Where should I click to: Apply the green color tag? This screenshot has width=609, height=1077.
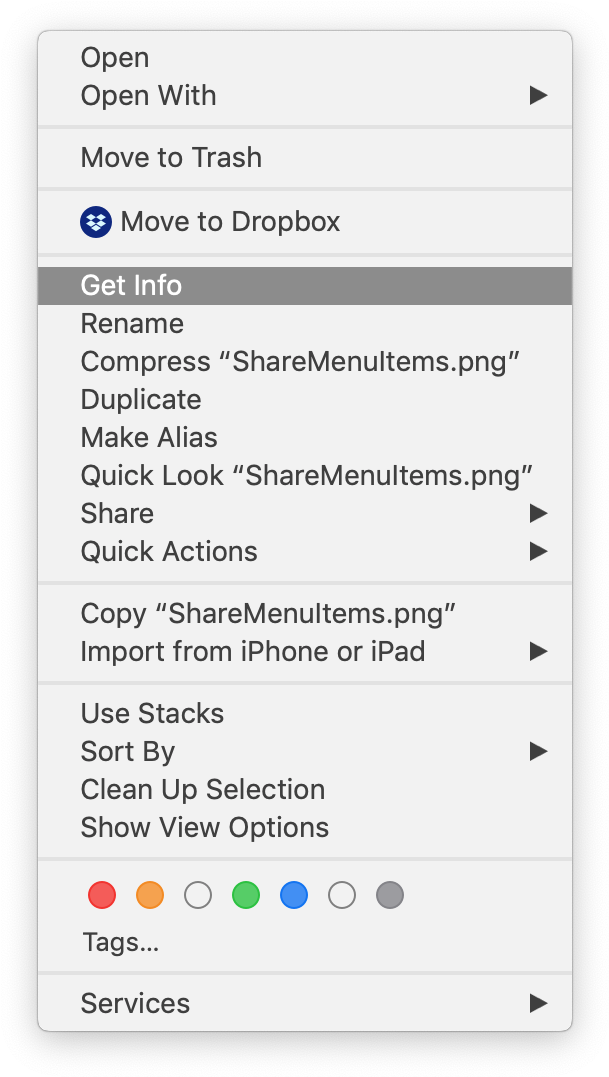246,895
